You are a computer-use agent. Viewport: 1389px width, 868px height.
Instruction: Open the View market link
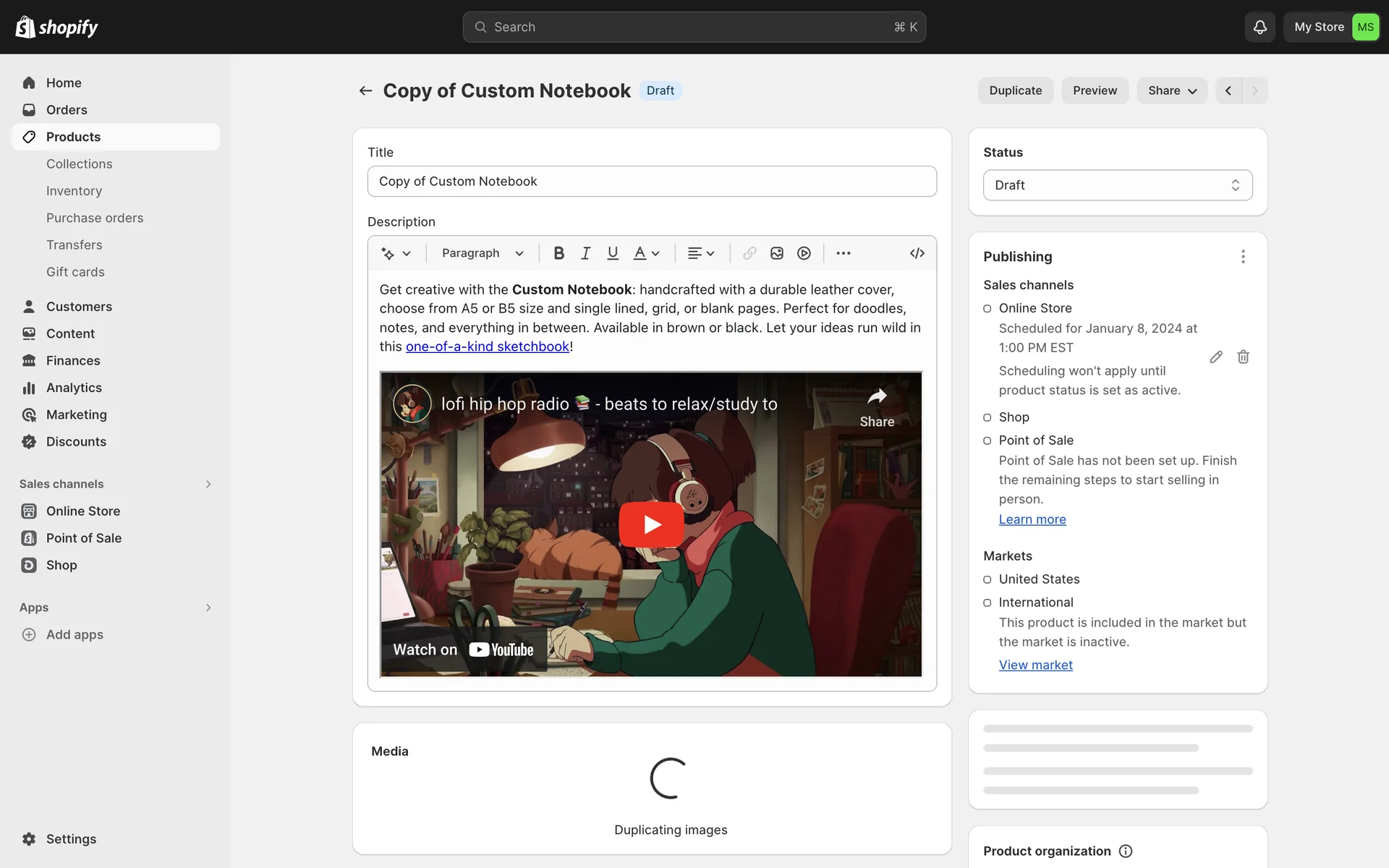pyautogui.click(x=1035, y=665)
